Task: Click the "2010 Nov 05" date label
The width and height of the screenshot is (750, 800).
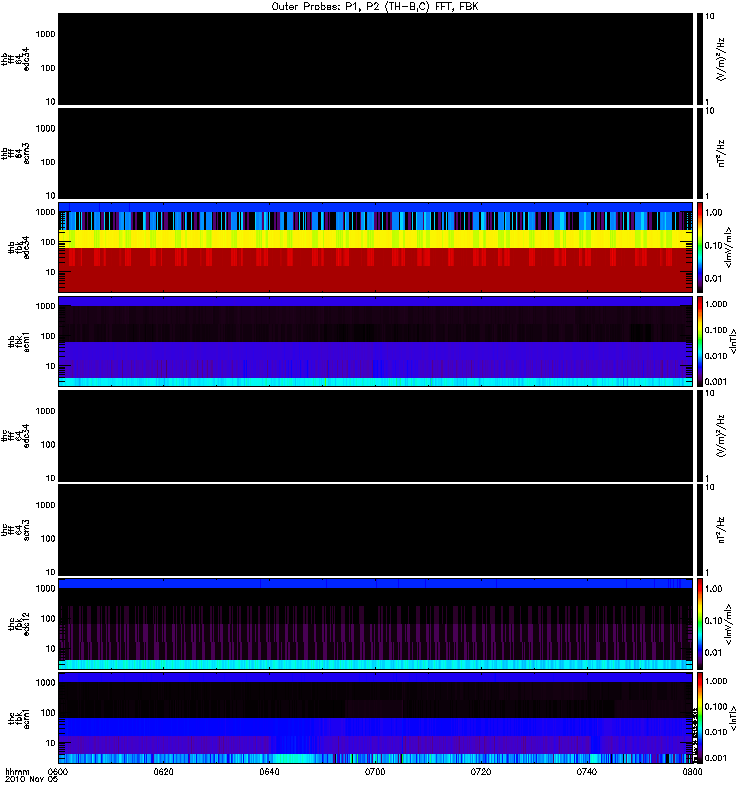Action: point(31,779)
